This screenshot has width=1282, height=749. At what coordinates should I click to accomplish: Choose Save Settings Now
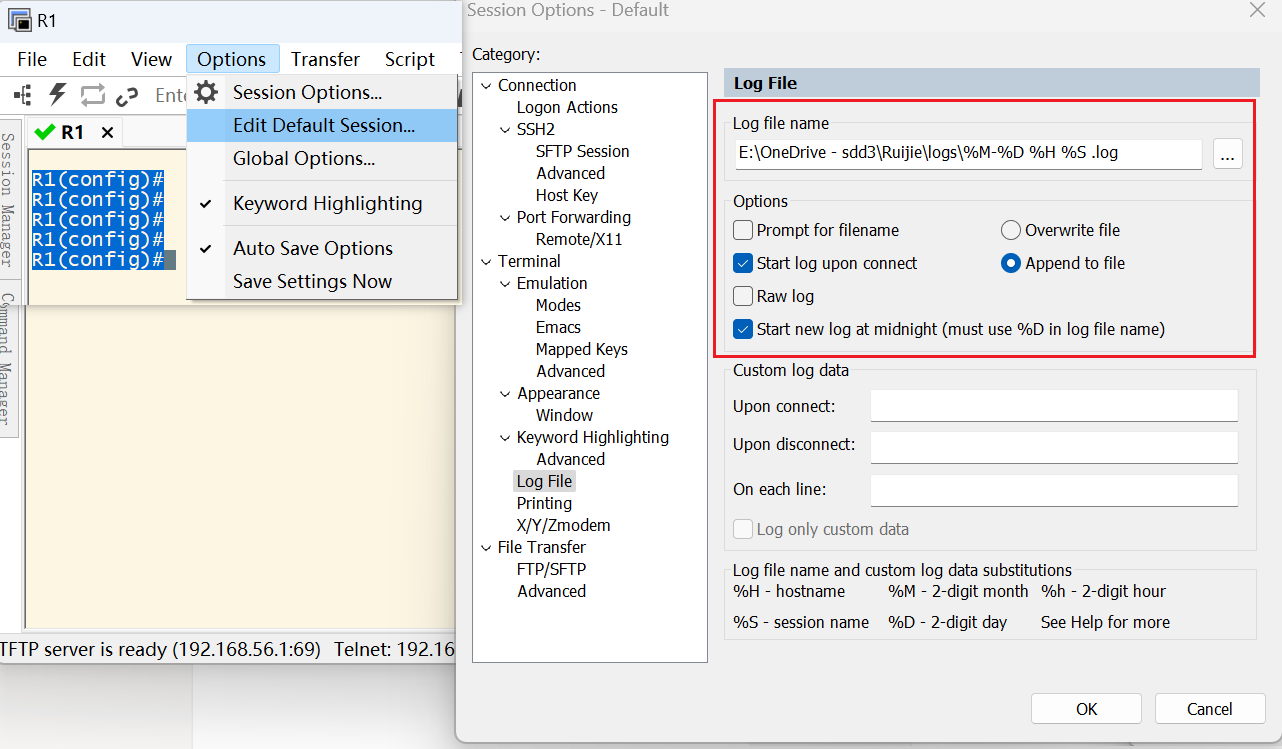click(x=322, y=281)
